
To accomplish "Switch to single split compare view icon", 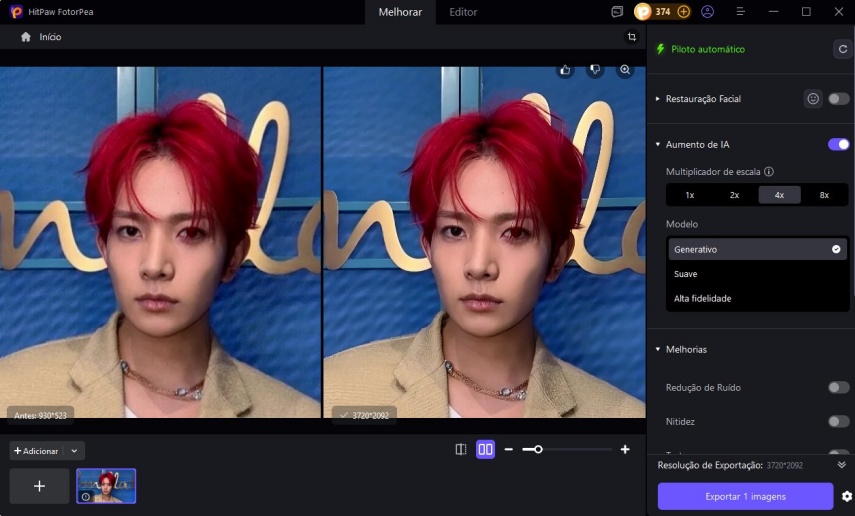I will coord(461,450).
